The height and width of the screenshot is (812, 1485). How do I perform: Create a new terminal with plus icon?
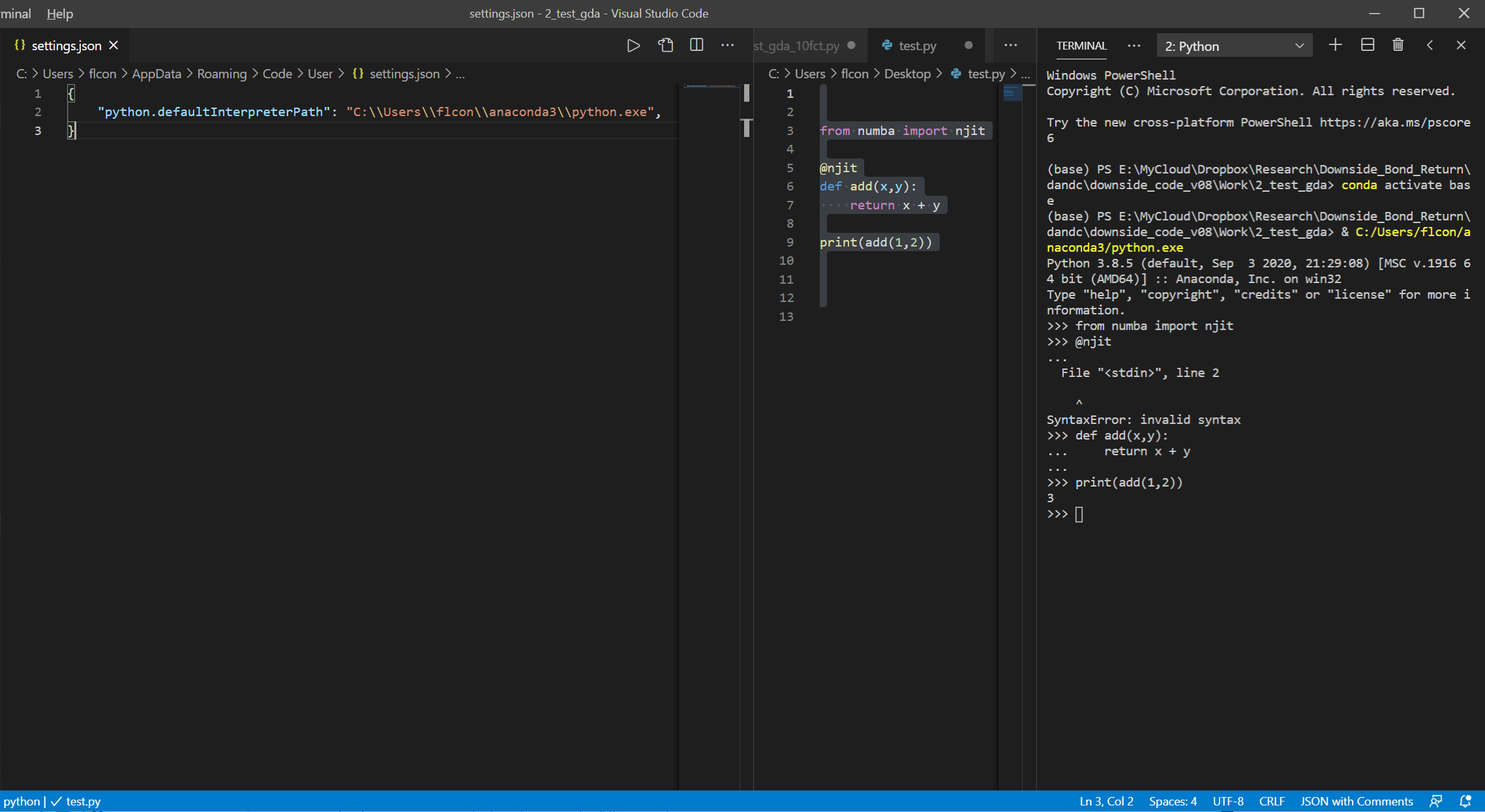[1335, 45]
